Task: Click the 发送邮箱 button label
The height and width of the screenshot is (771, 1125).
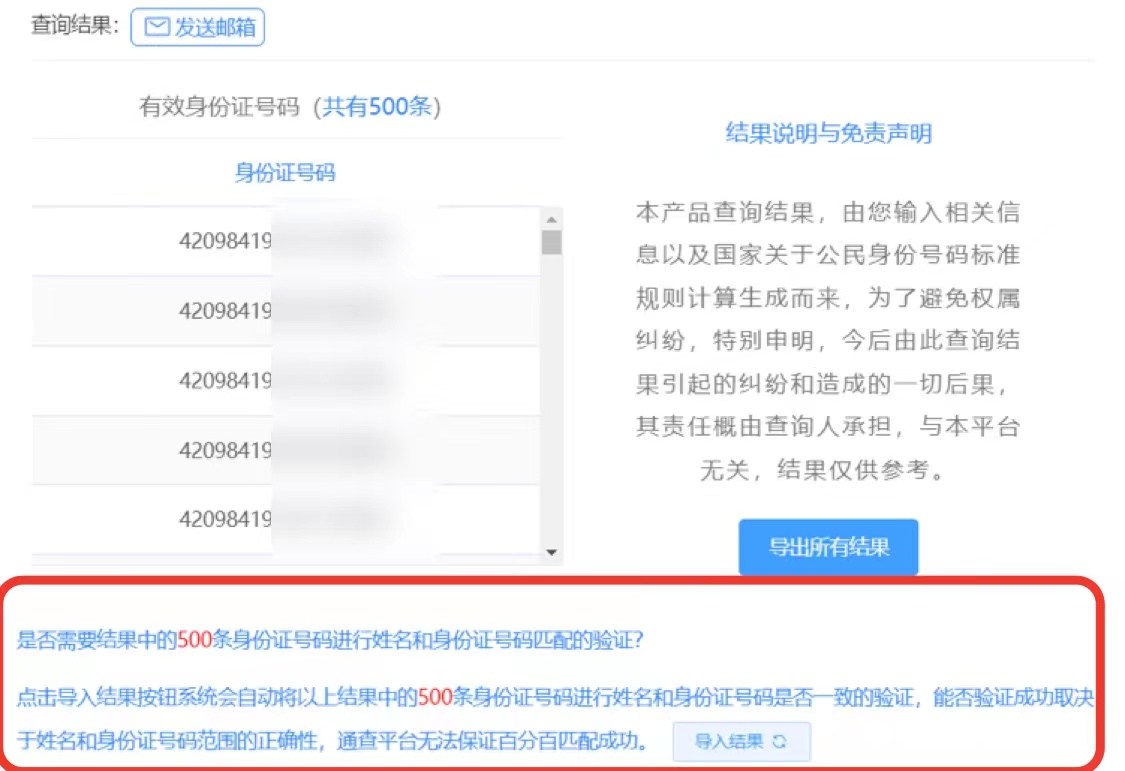Action: pyautogui.click(x=214, y=27)
